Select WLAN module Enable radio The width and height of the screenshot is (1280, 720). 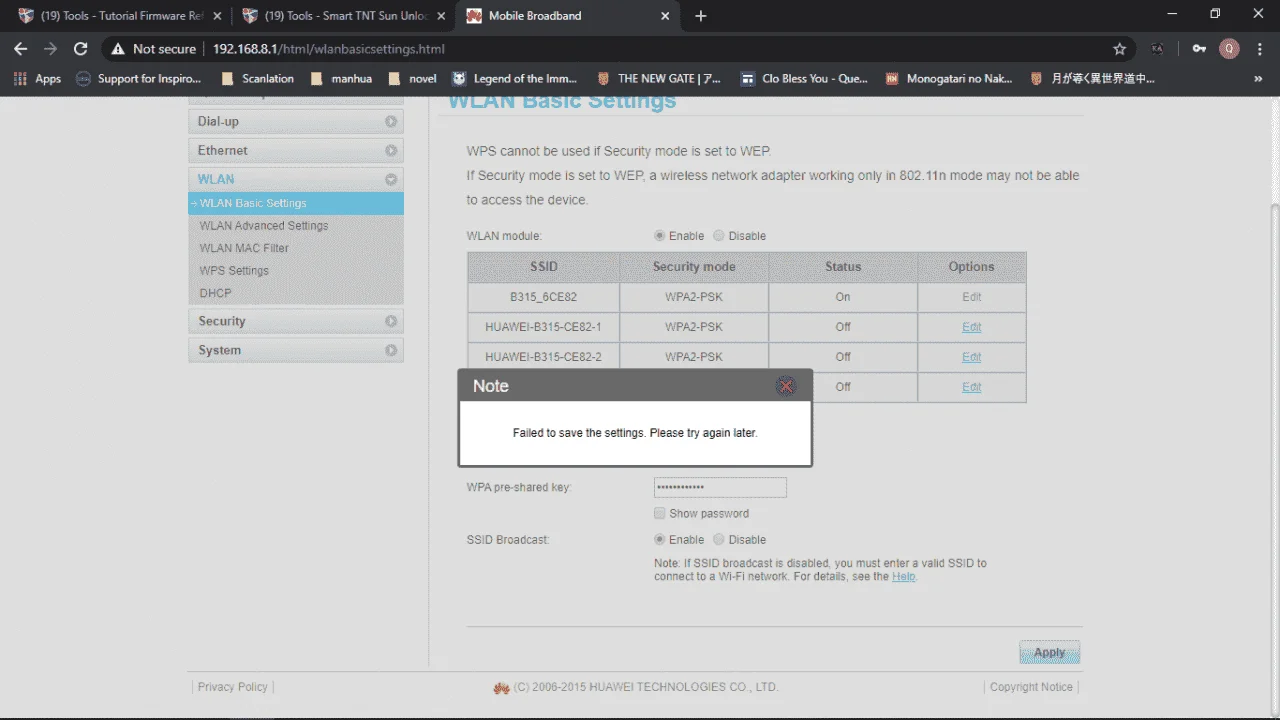pyautogui.click(x=659, y=236)
